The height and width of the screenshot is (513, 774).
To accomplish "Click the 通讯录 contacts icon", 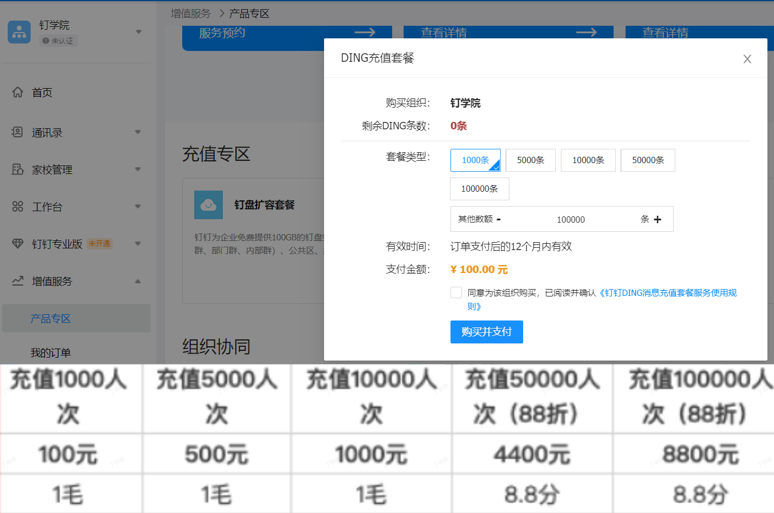I will coord(17,132).
